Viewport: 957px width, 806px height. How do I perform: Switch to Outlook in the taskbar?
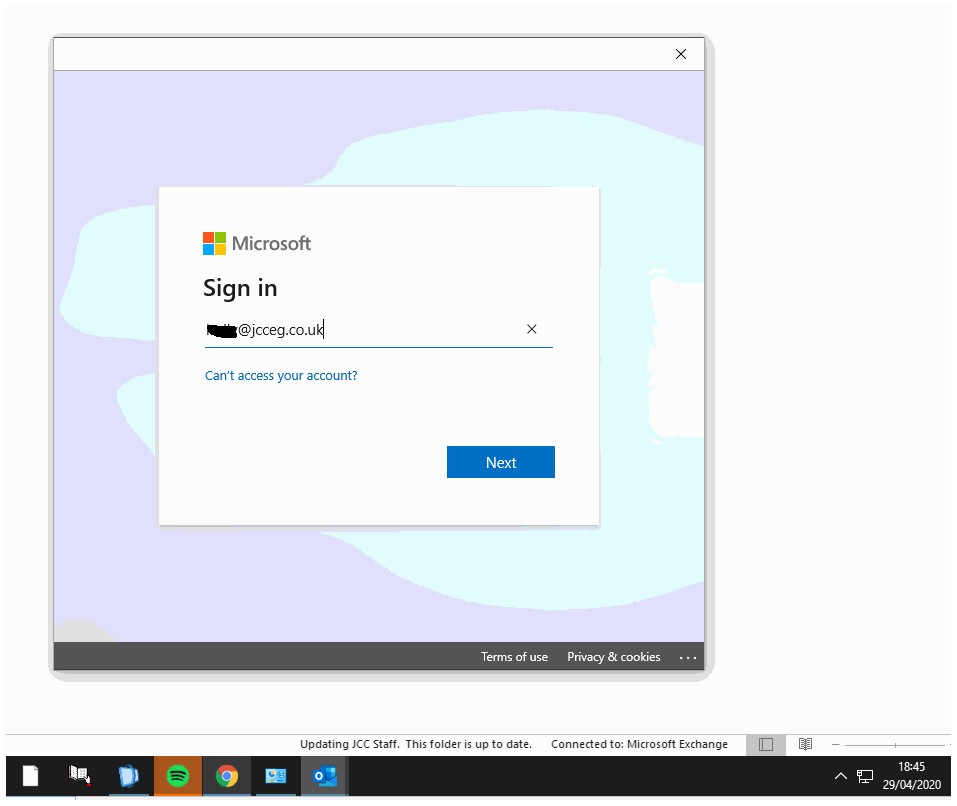point(324,776)
